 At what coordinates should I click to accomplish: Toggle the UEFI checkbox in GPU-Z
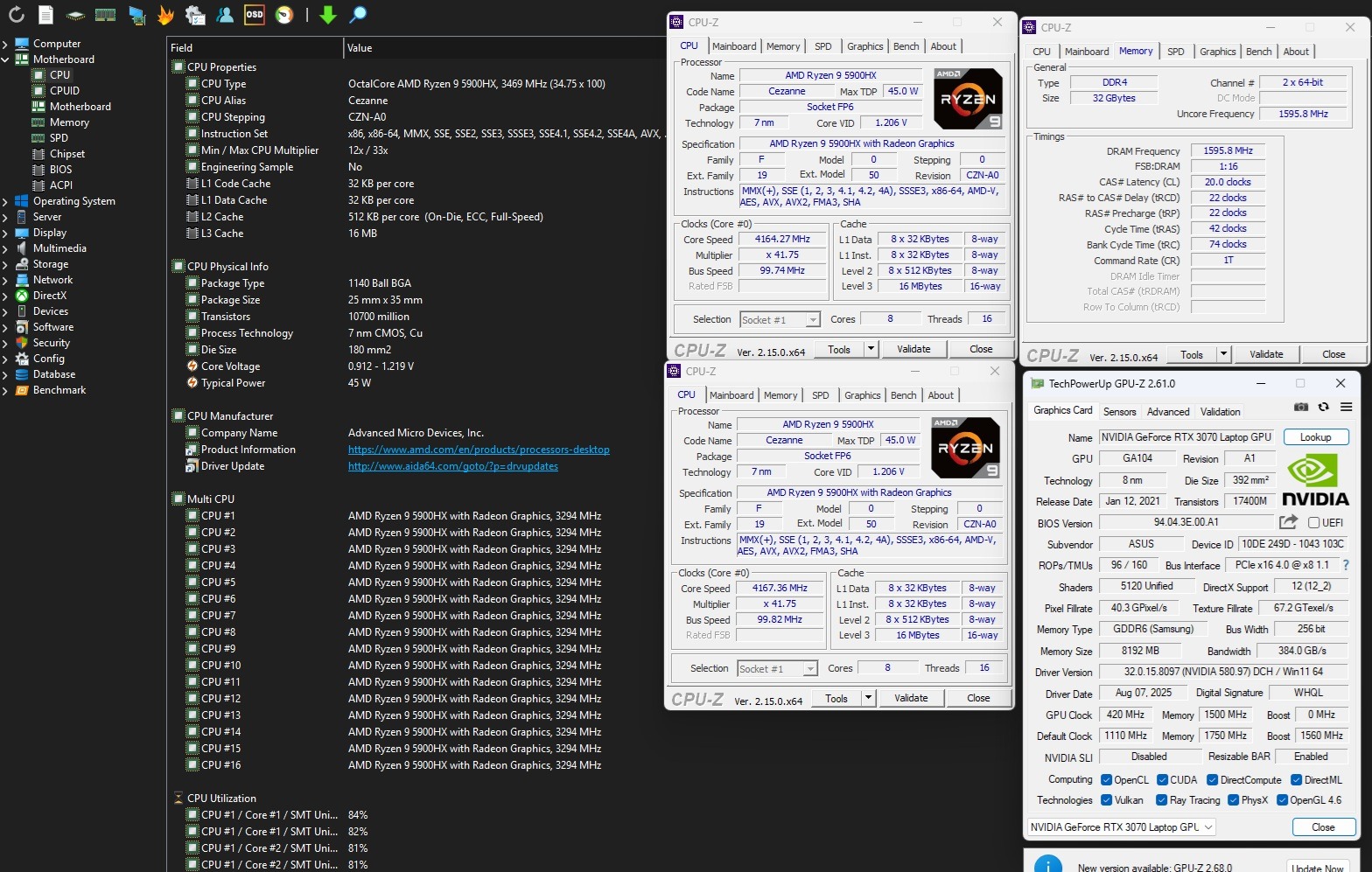click(x=1314, y=523)
